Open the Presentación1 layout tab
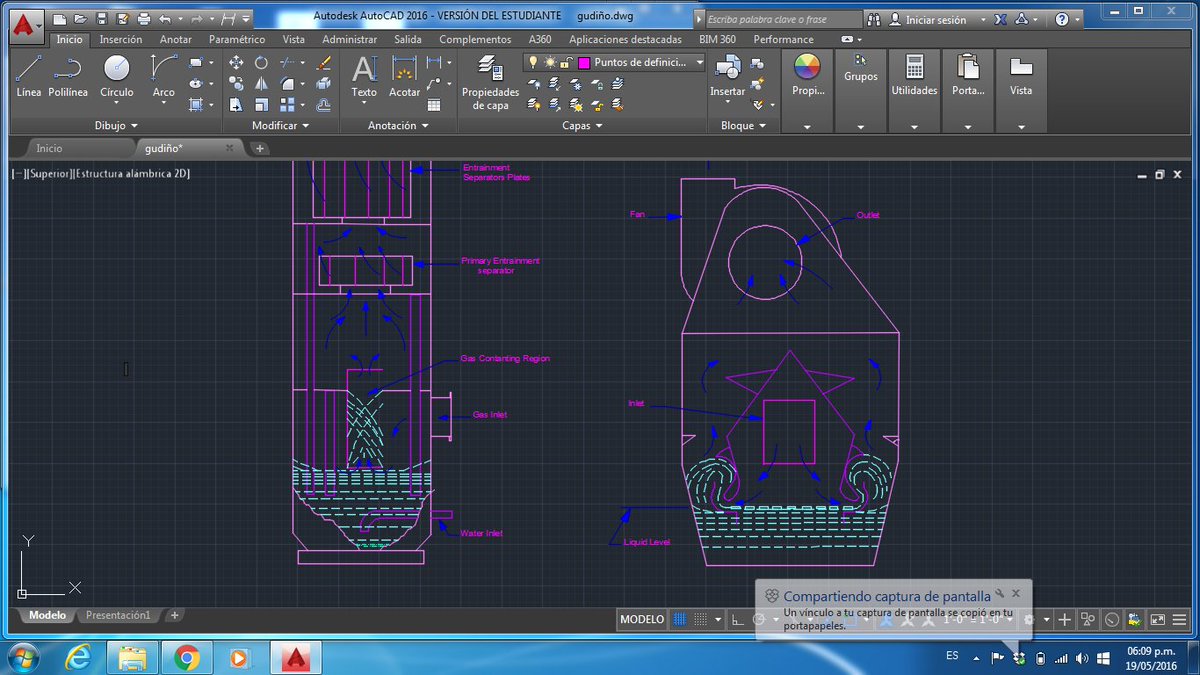 coord(117,615)
